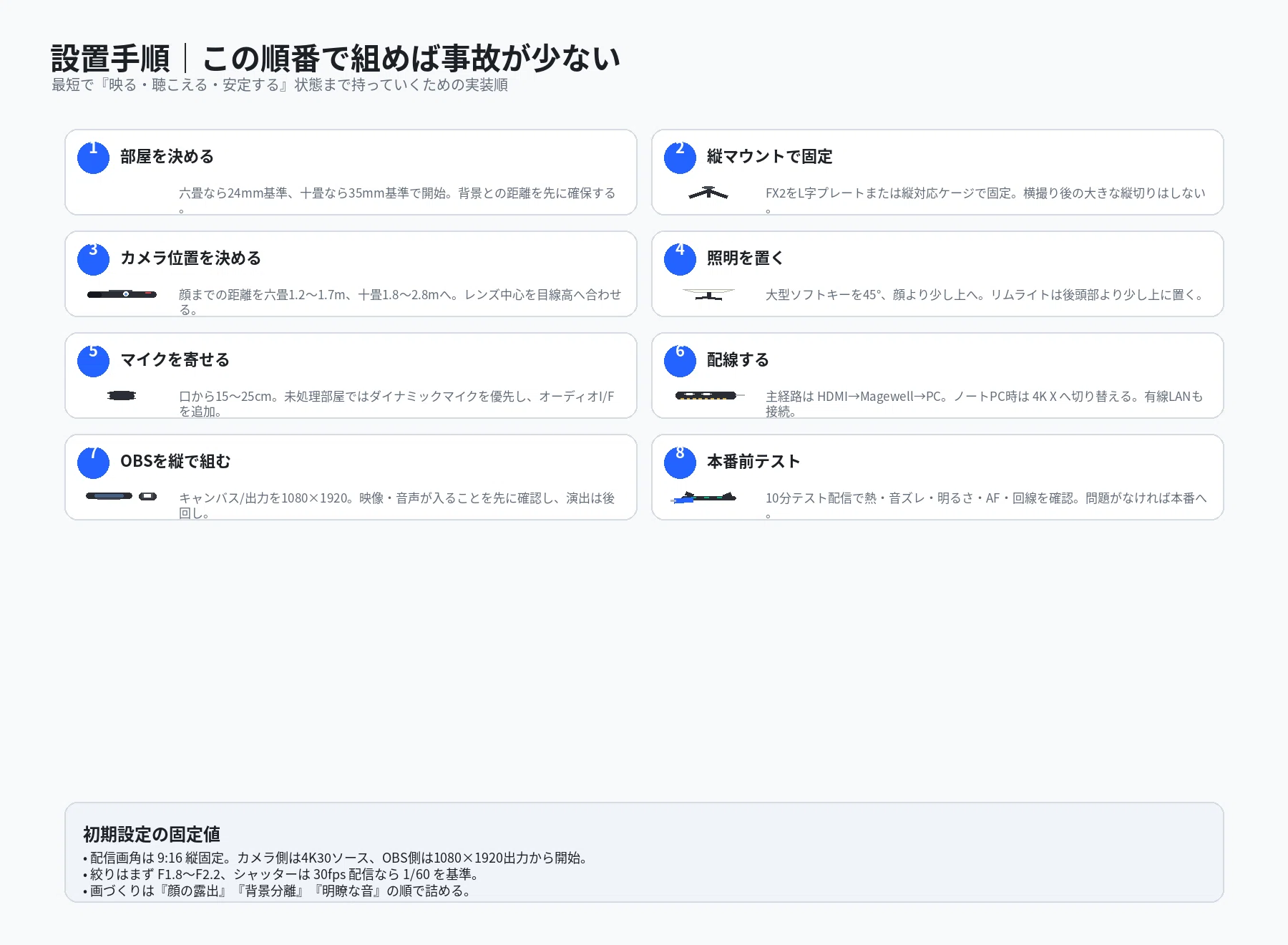The width and height of the screenshot is (1288, 945).
Task: Click the blue step 1 number badge
Action: pos(93,157)
